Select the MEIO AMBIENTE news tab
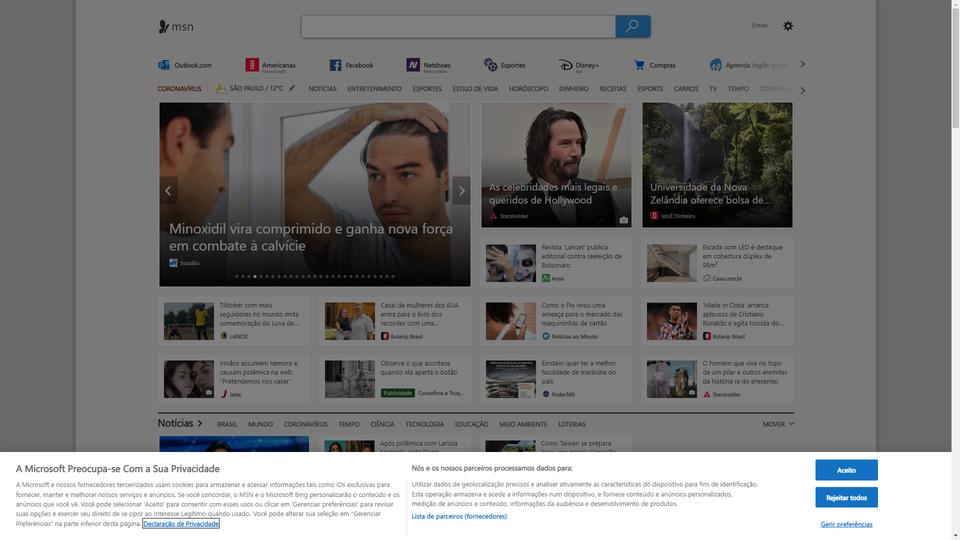This screenshot has height=540, width=960. pos(523,424)
